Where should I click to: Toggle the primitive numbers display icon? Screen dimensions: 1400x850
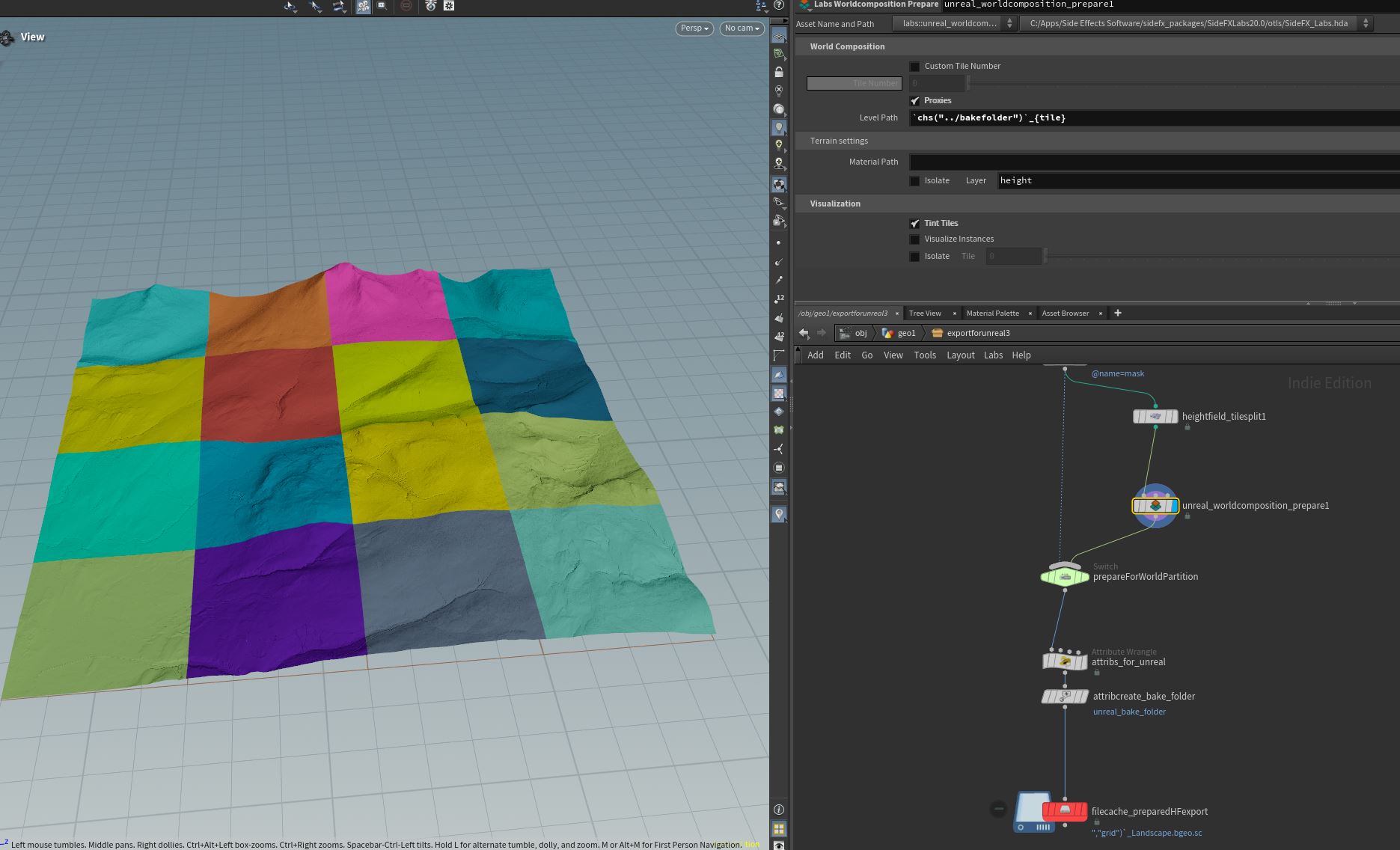[x=779, y=336]
